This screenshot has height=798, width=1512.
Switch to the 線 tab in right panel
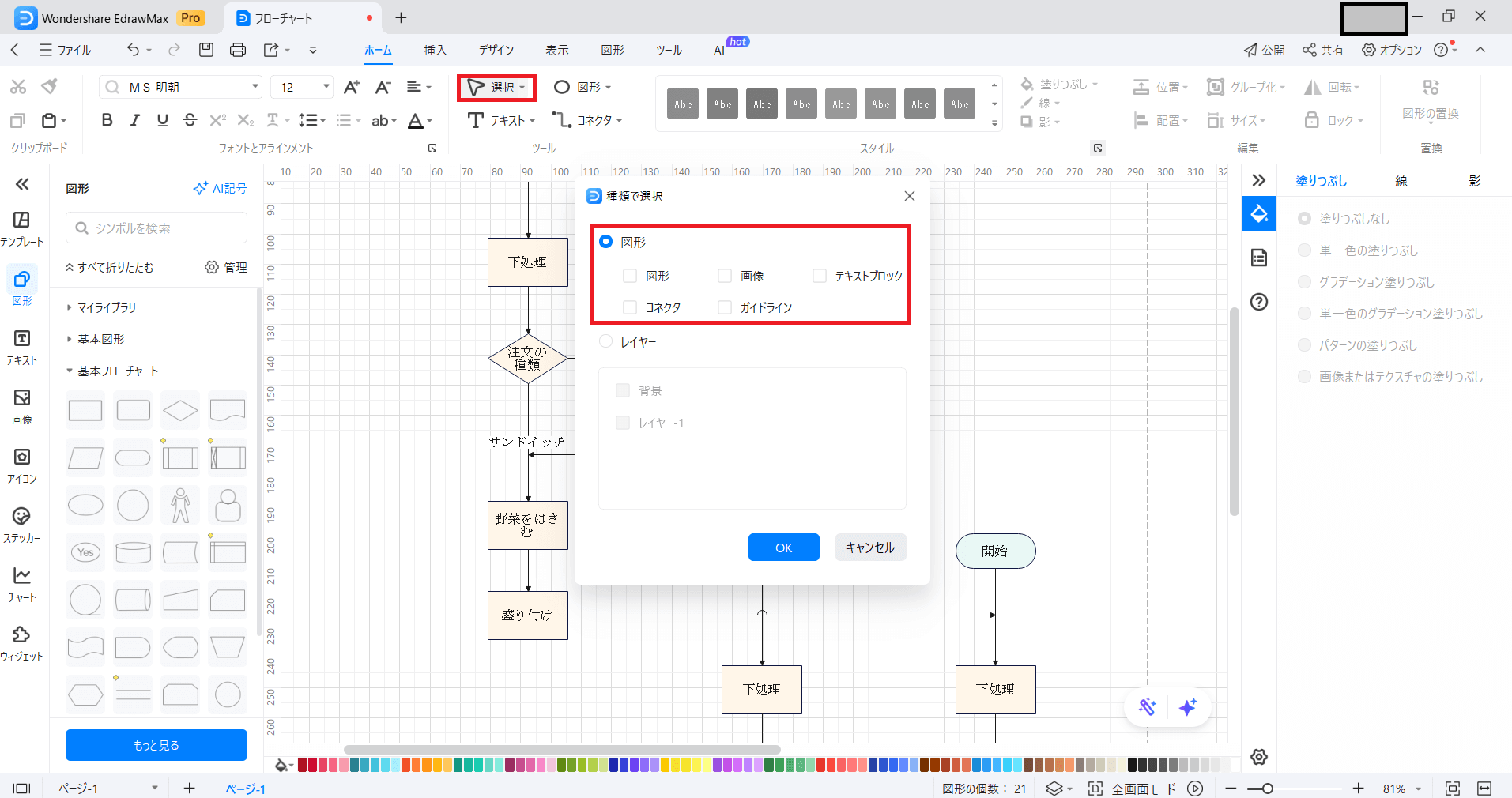click(x=1401, y=181)
